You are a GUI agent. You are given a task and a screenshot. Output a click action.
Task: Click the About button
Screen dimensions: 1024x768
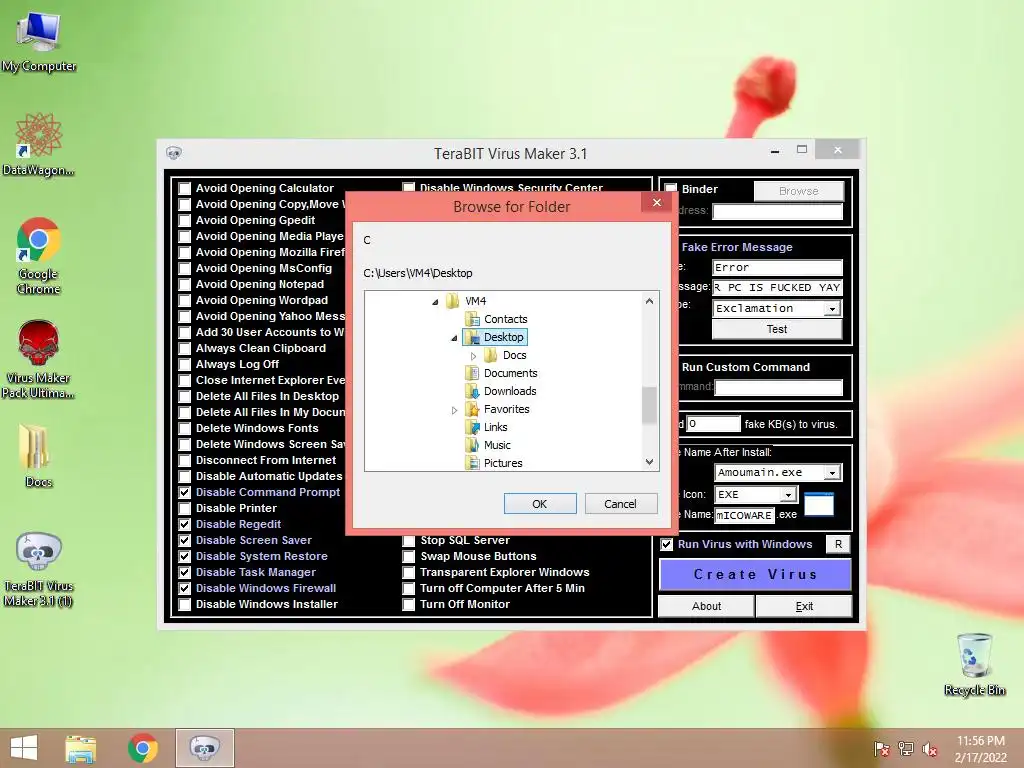coord(707,607)
